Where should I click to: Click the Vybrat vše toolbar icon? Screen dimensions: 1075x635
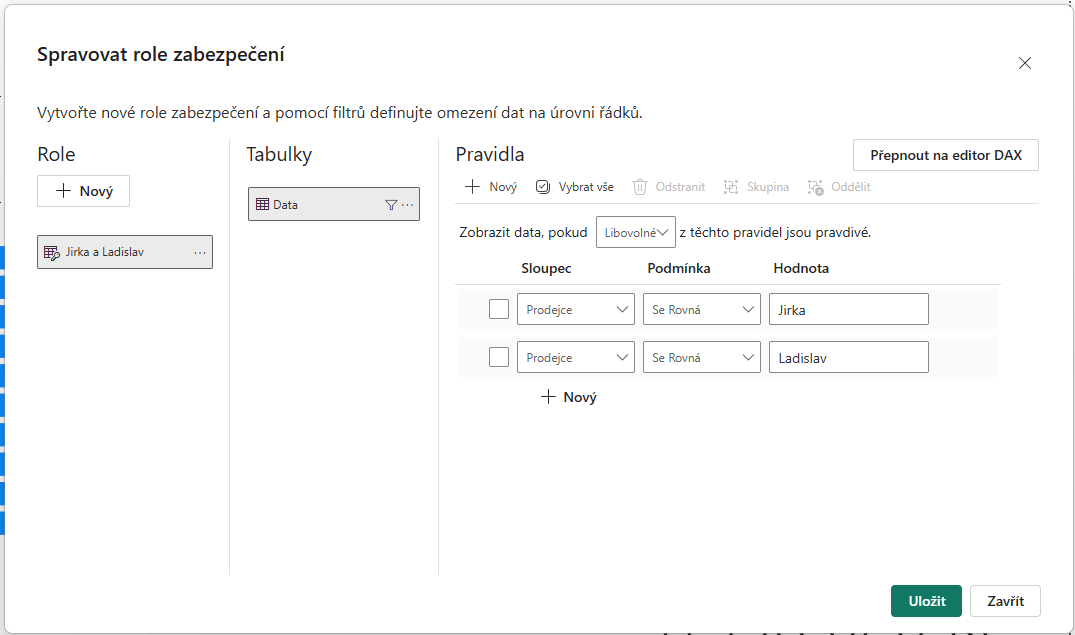543,187
